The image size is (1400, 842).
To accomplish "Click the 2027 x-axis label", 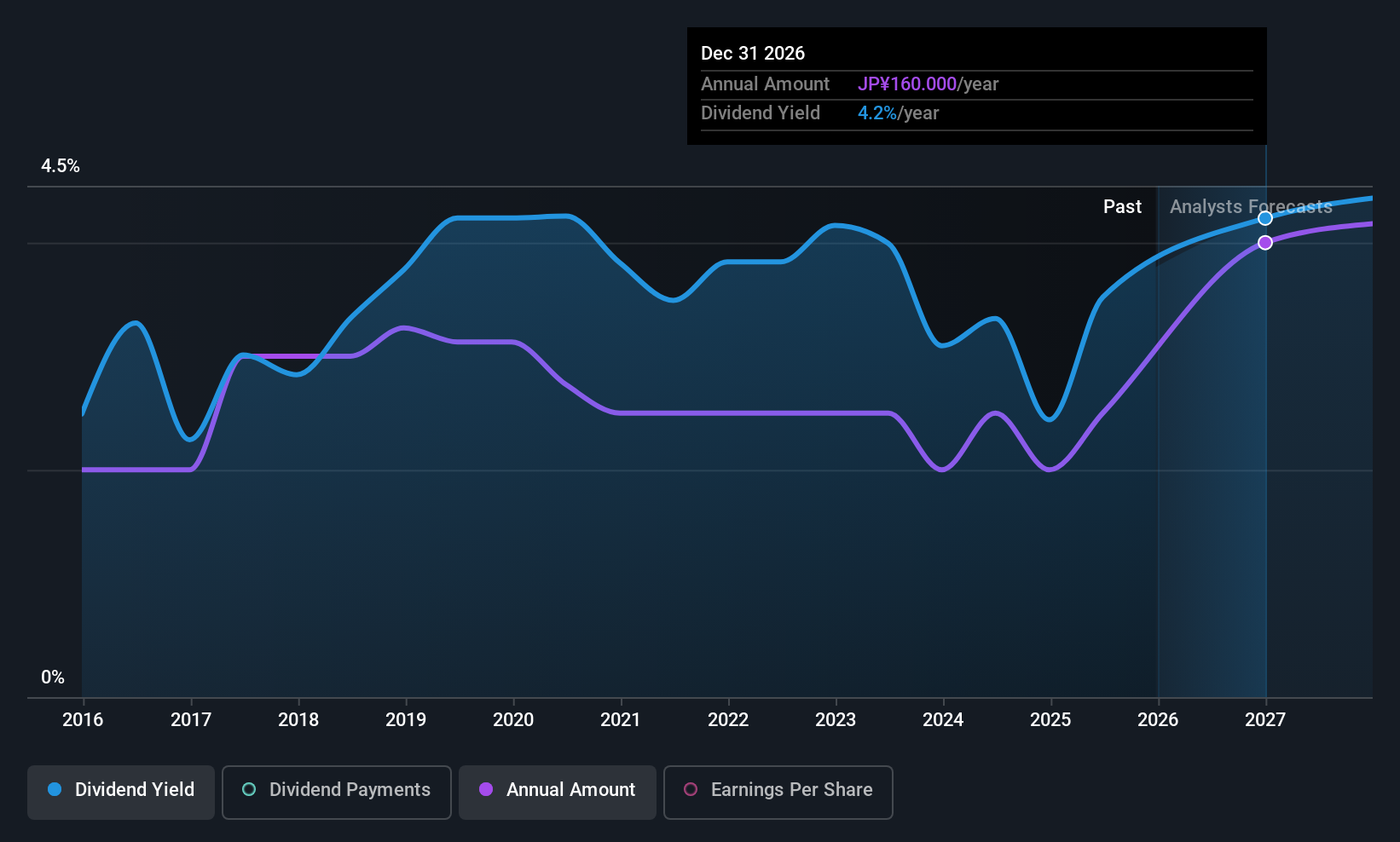I will [1265, 720].
